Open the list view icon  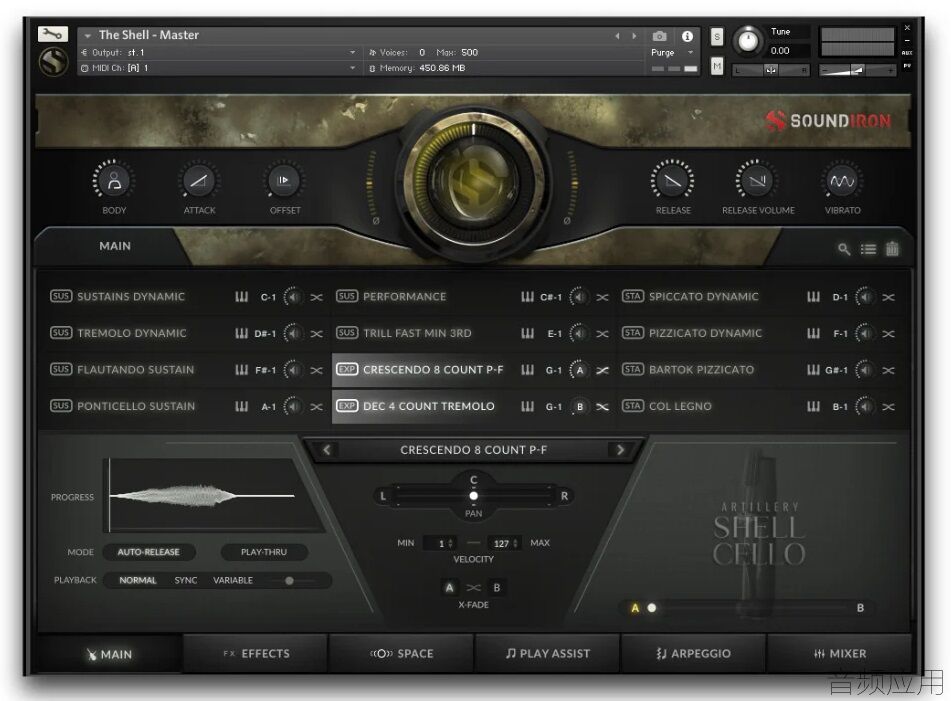[x=868, y=249]
